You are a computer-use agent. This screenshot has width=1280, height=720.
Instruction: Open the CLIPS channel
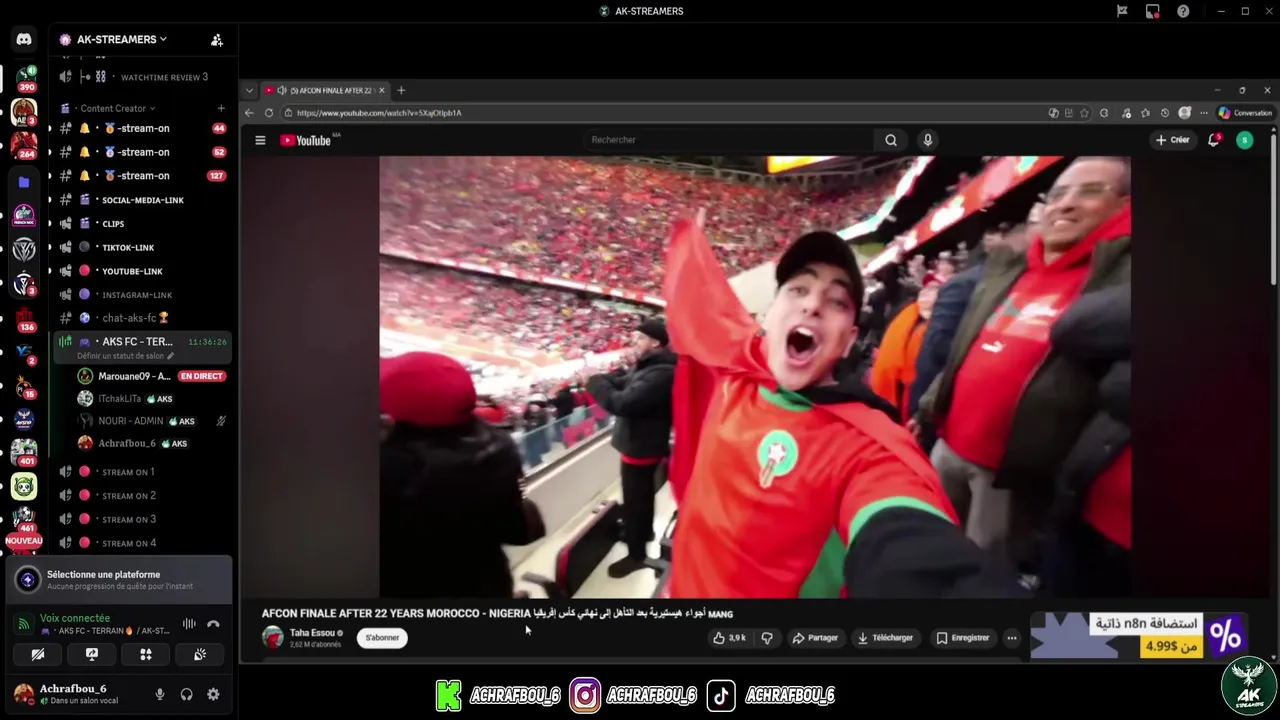(140, 224)
